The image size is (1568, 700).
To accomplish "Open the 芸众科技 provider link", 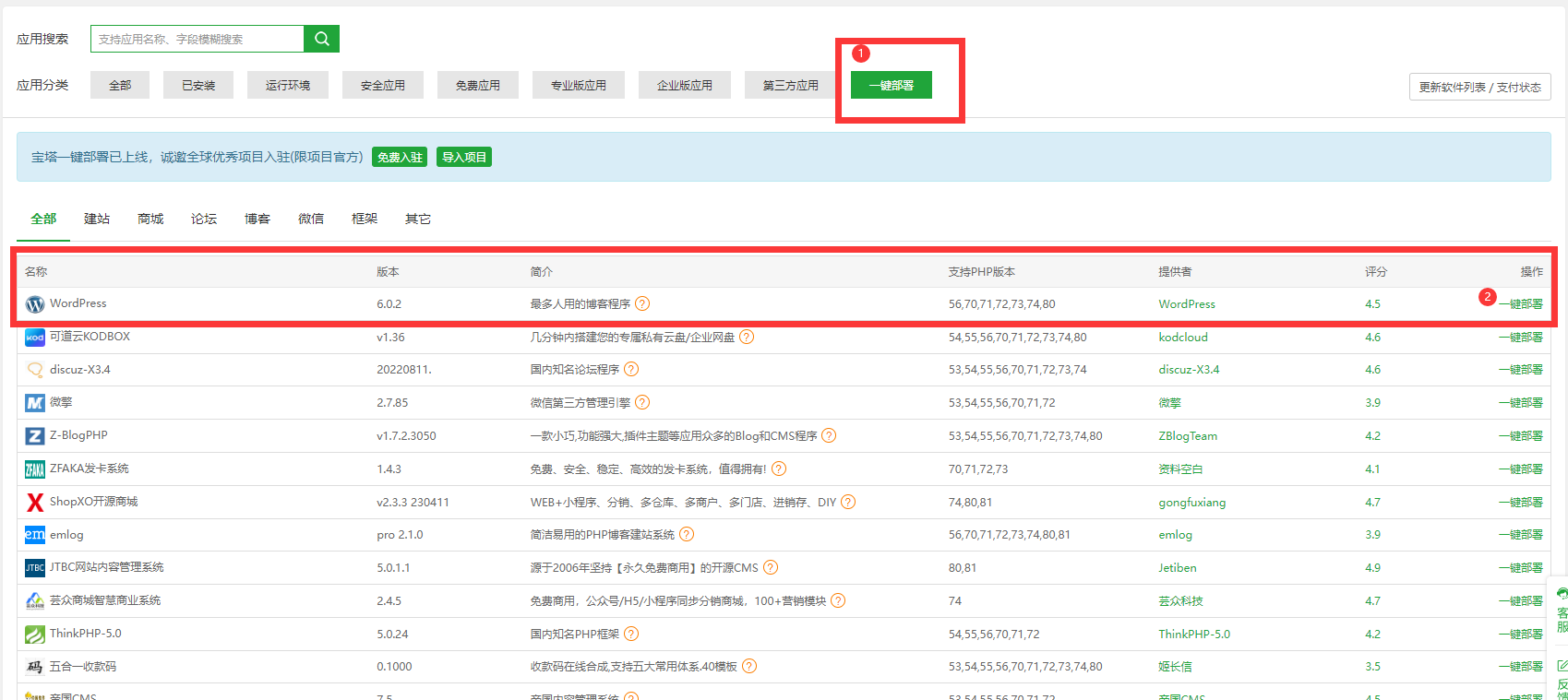I will click(1180, 600).
